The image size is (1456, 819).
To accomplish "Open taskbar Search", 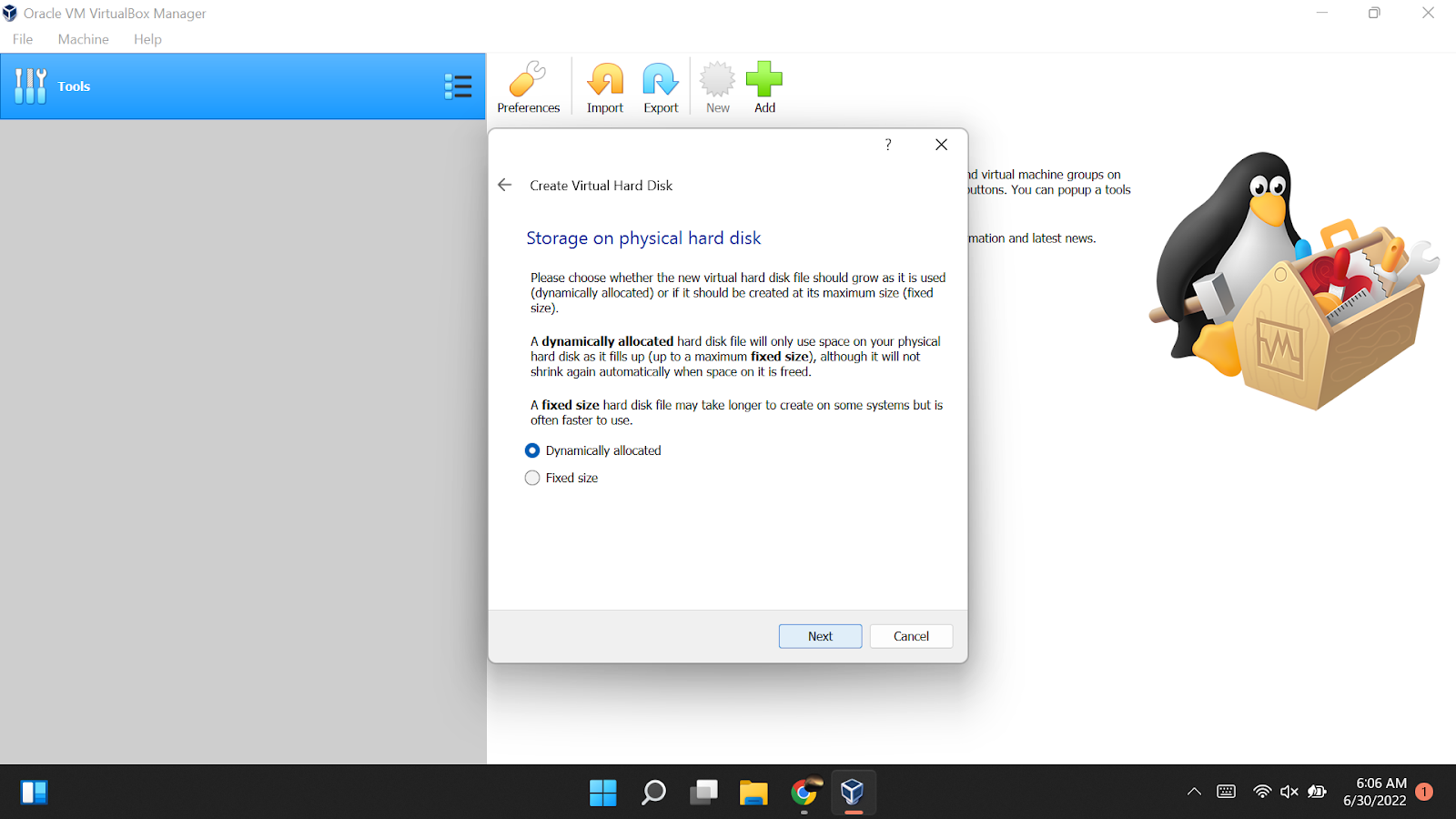I will coord(653,793).
